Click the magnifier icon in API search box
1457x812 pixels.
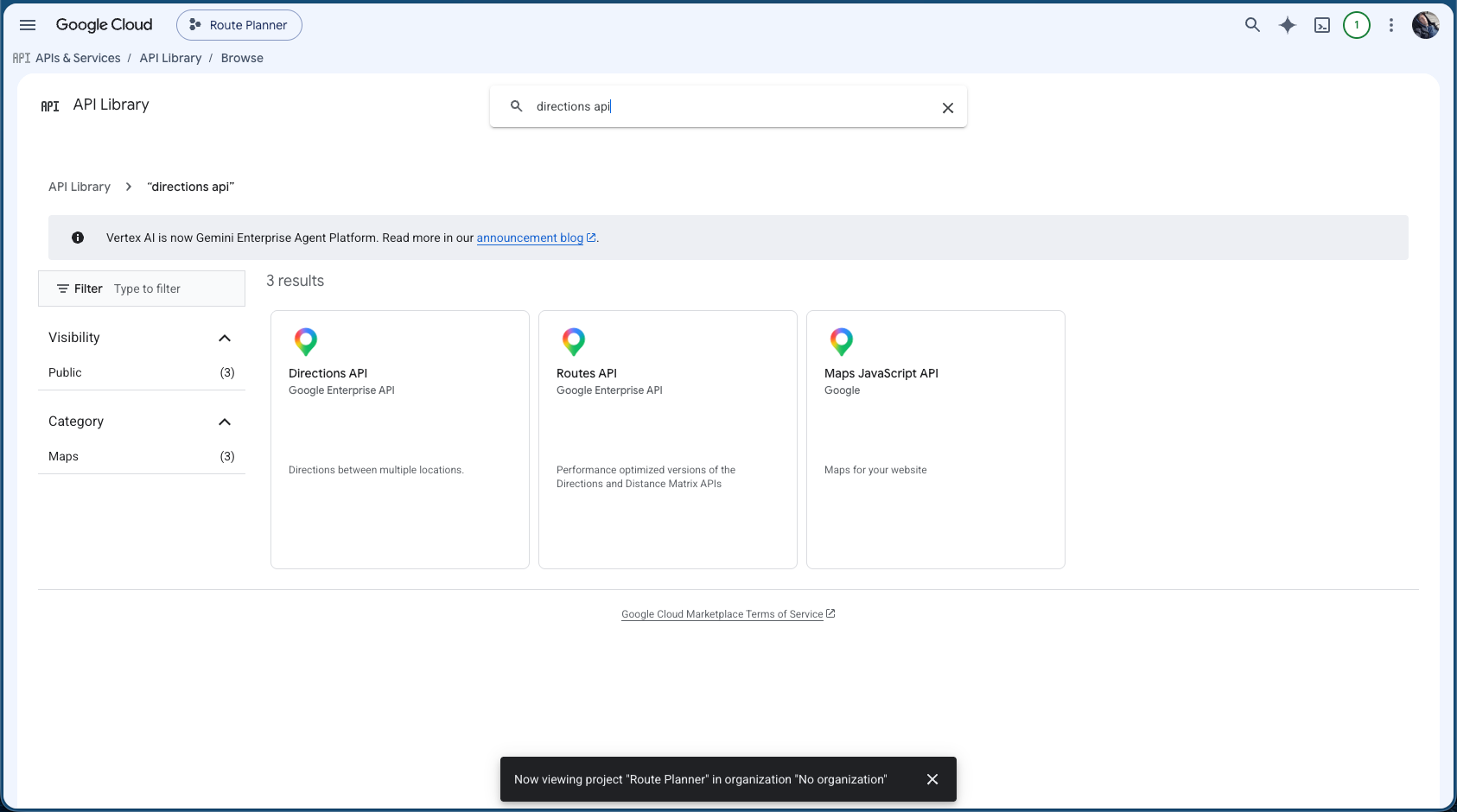tap(517, 106)
